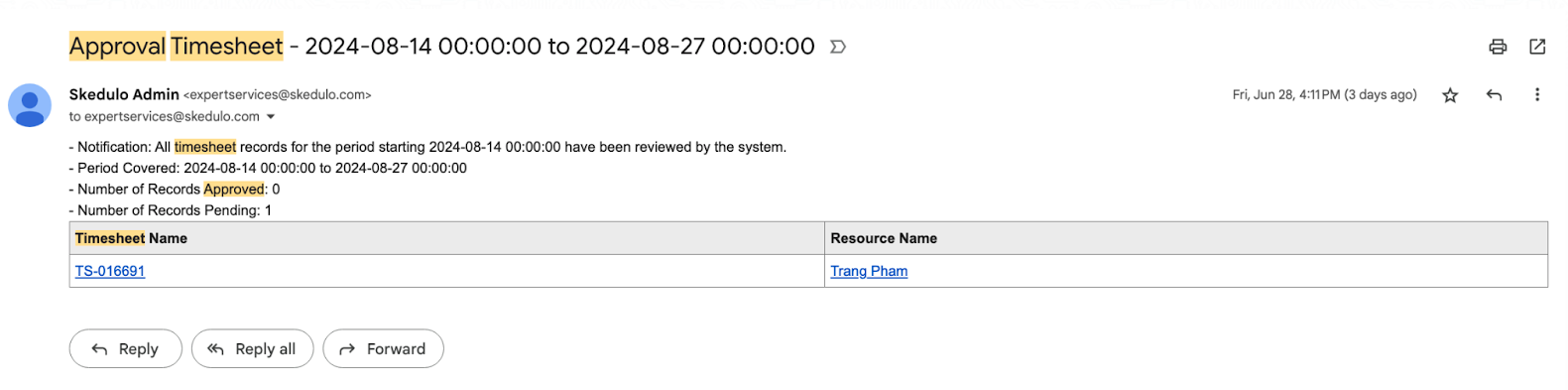The height and width of the screenshot is (390, 1568).
Task: Click the sender address in angle brackets
Action: (x=278, y=95)
